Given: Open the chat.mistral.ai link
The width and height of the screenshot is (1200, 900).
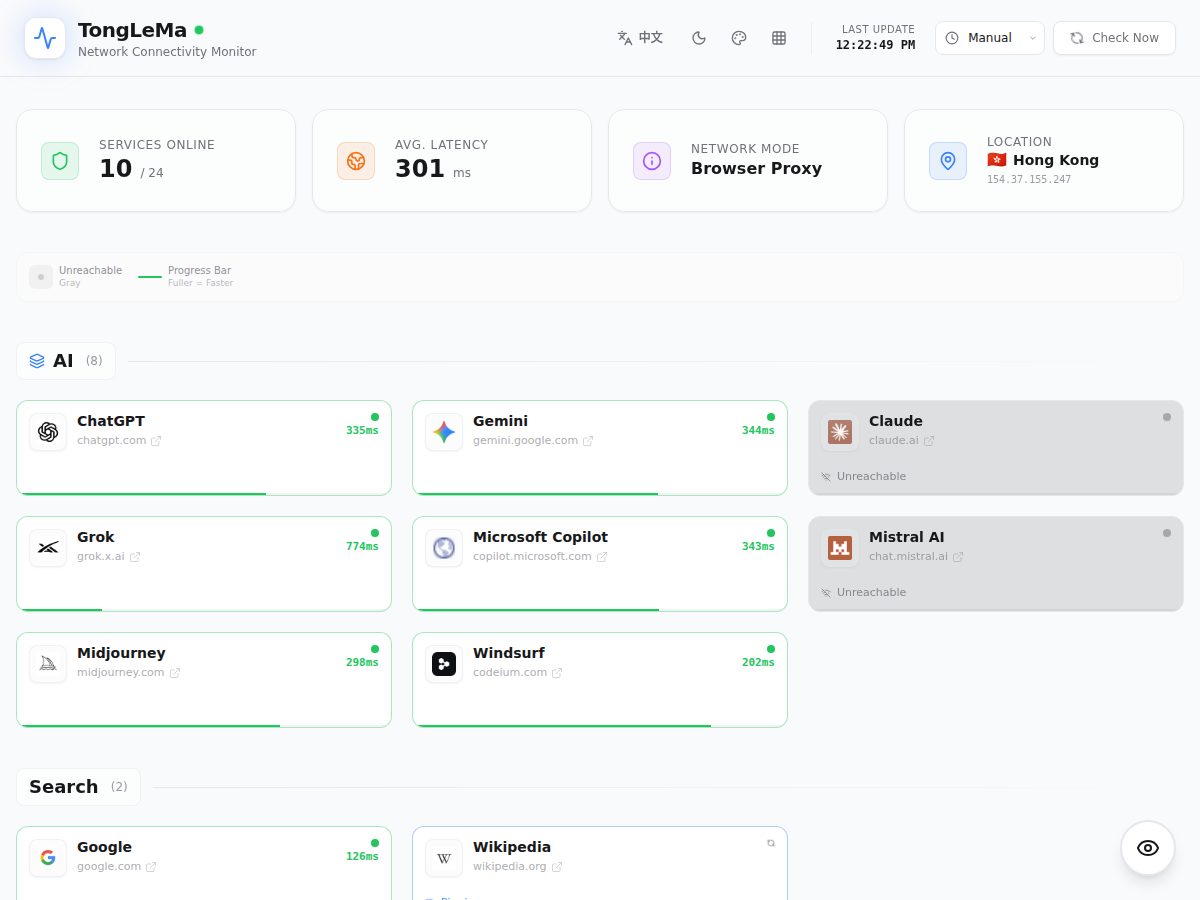Looking at the screenshot, I should click(916, 557).
